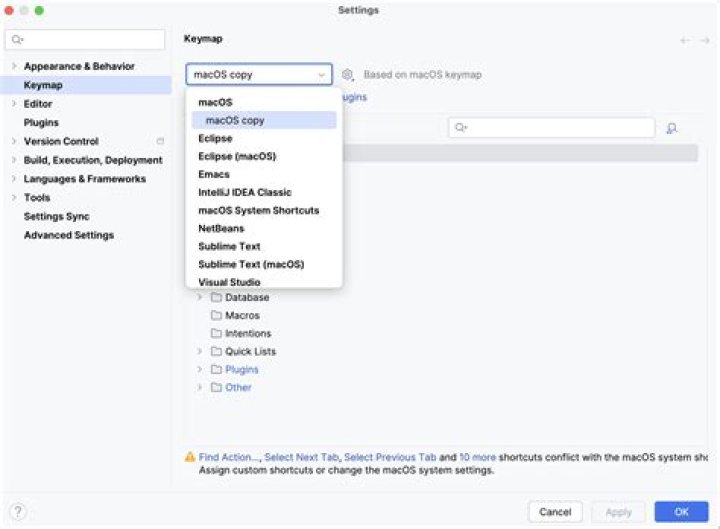Click the help question mark button
This screenshot has height=529, width=720.
click(18, 511)
